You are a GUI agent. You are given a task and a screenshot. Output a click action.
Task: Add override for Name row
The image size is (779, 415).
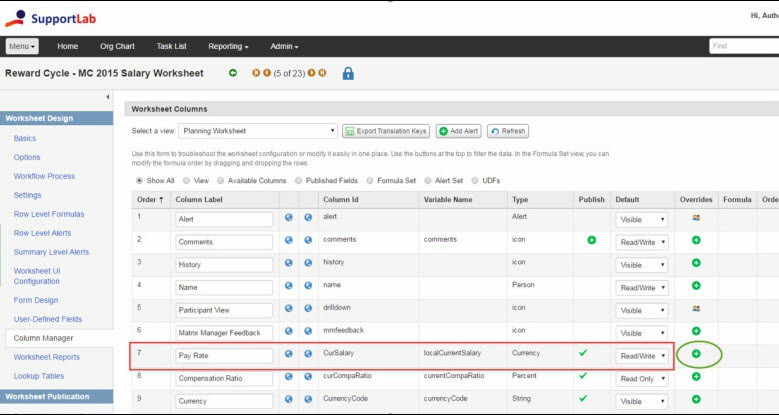[x=696, y=286]
